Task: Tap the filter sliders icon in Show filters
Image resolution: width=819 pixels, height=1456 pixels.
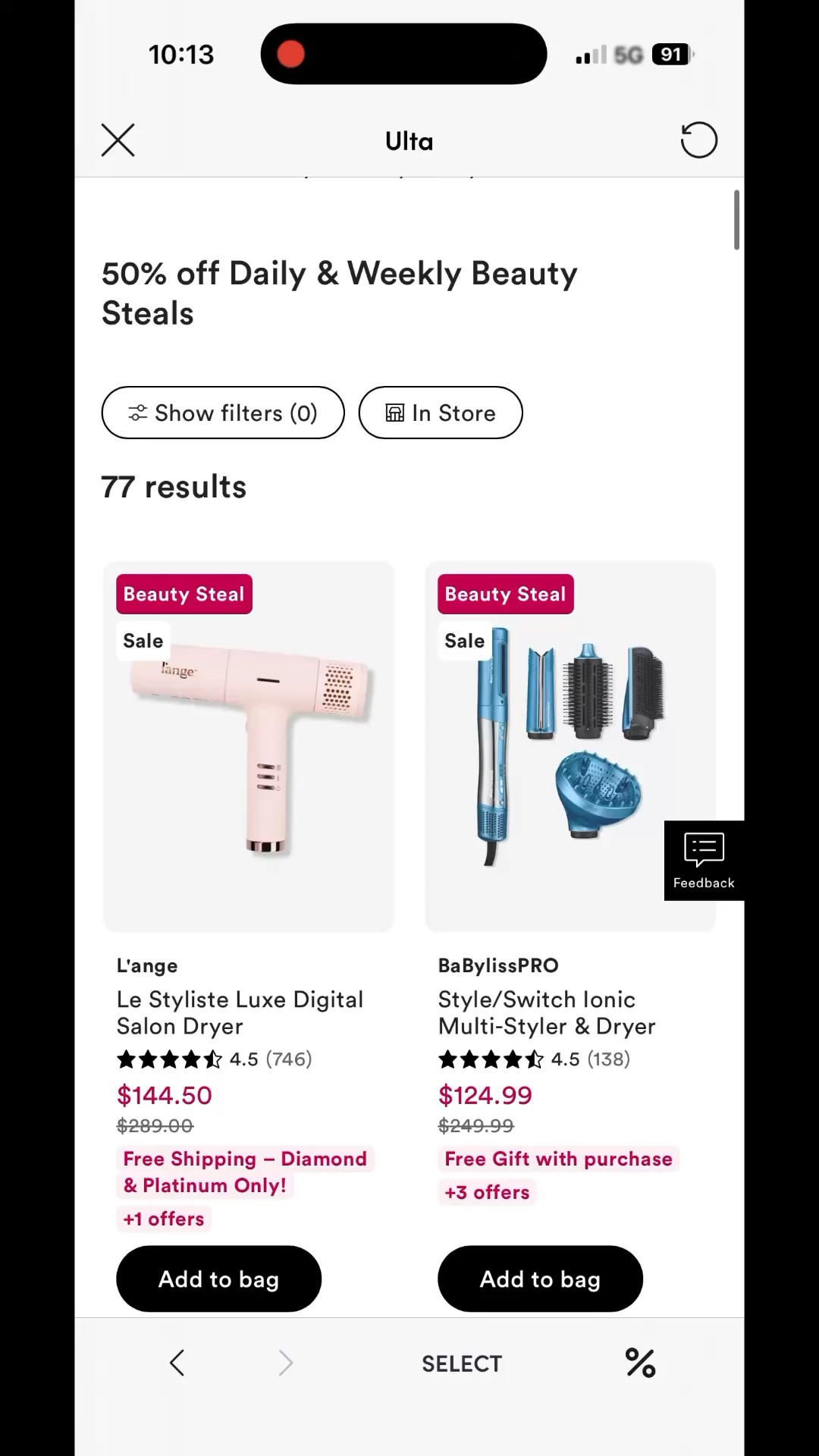Action: (x=137, y=413)
